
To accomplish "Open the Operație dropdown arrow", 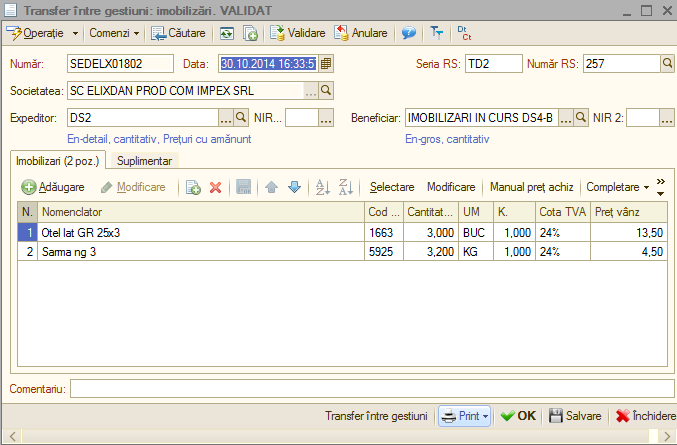I will click(75, 33).
